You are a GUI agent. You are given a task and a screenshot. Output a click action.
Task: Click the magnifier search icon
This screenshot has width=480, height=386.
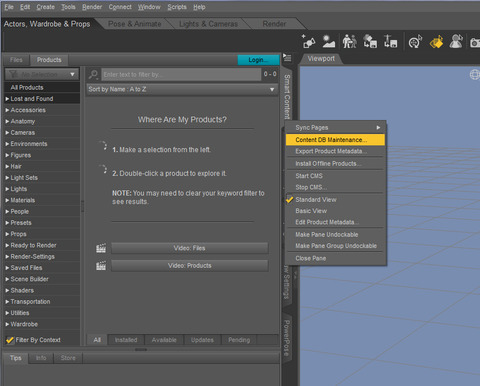click(x=93, y=74)
